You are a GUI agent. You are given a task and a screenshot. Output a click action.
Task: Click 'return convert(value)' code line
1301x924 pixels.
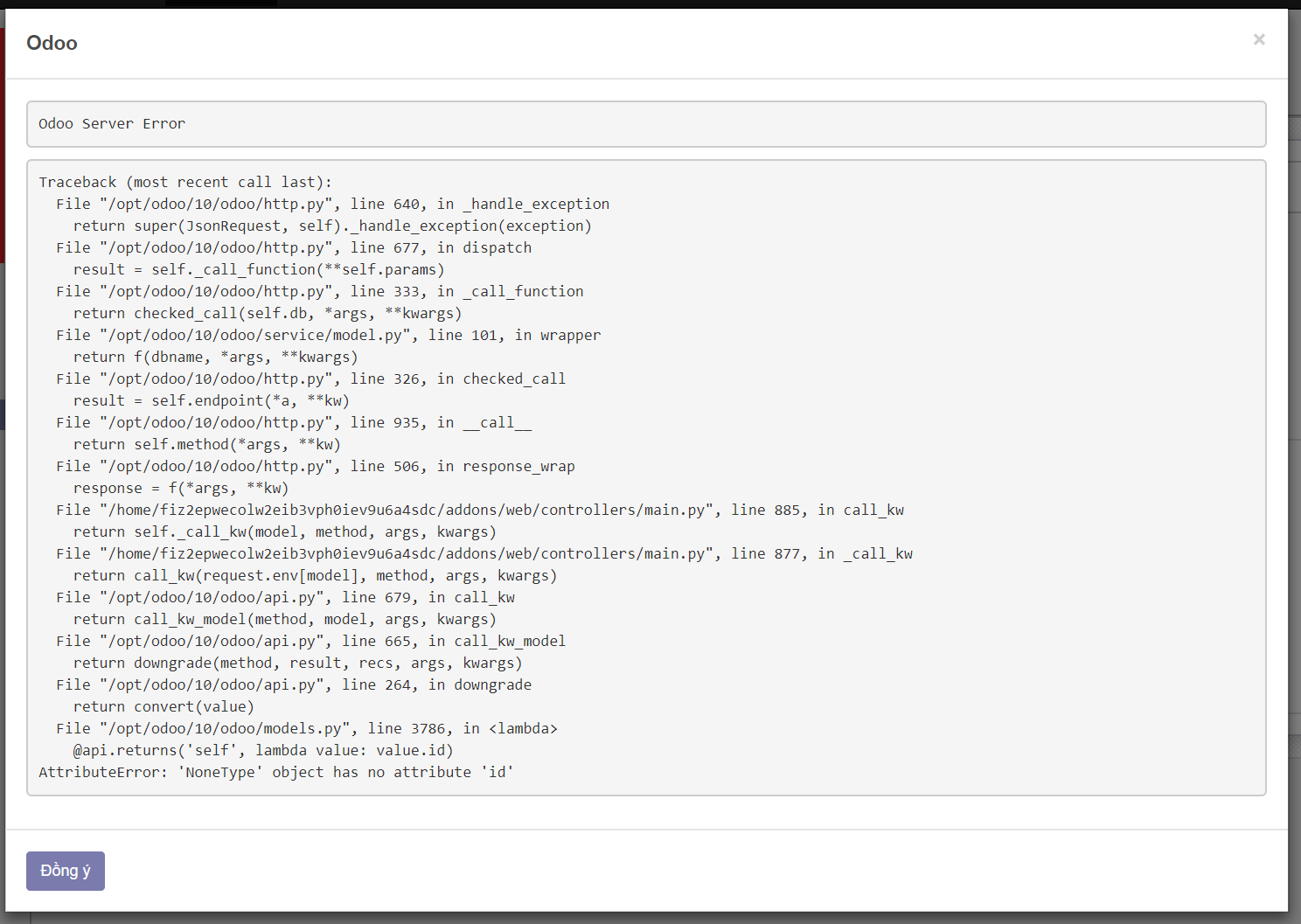163,706
